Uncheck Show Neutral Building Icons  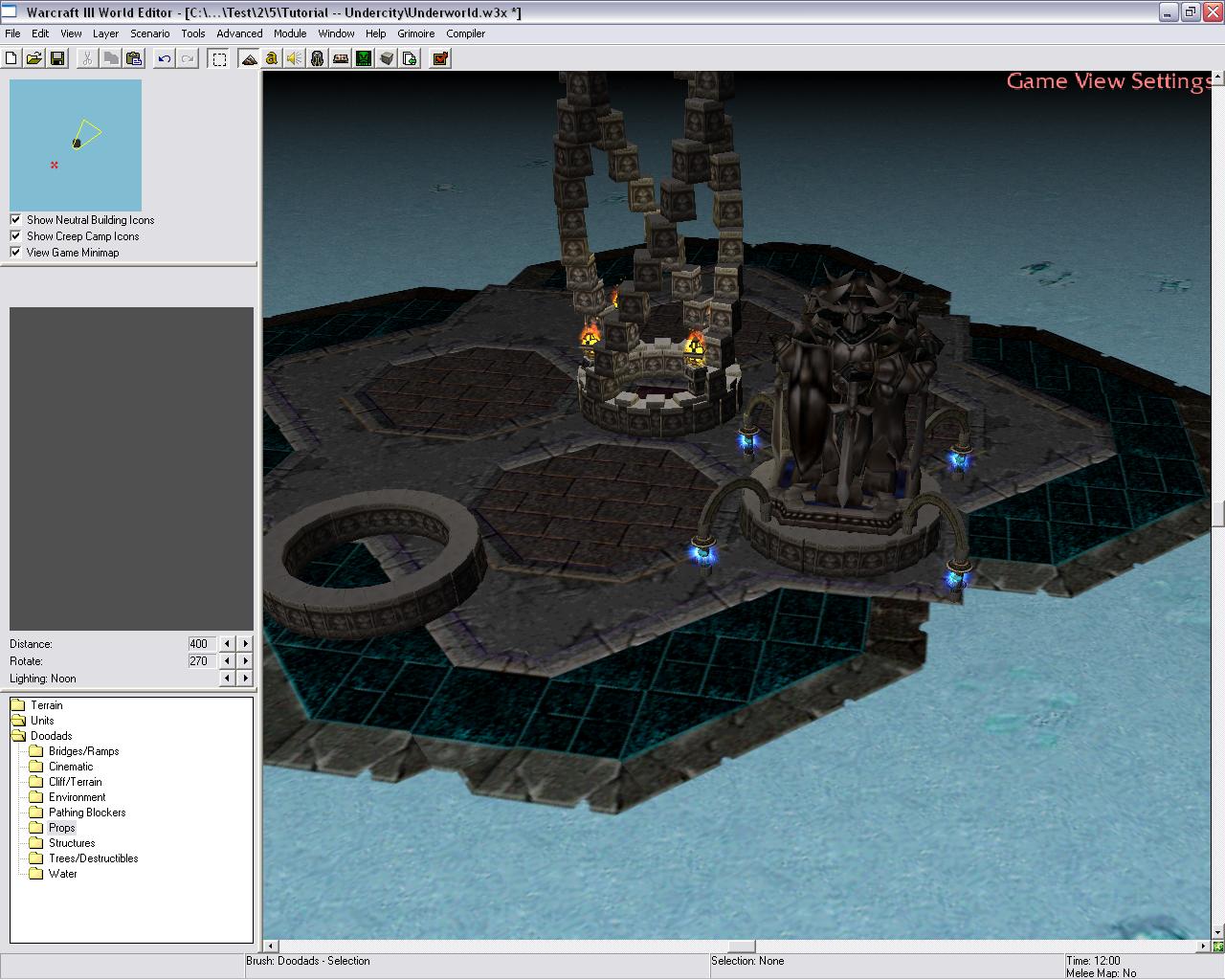click(x=15, y=220)
